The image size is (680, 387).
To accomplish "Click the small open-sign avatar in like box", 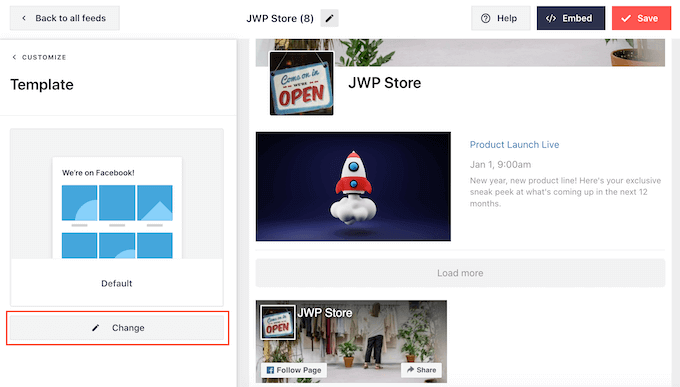I will tap(278, 322).
